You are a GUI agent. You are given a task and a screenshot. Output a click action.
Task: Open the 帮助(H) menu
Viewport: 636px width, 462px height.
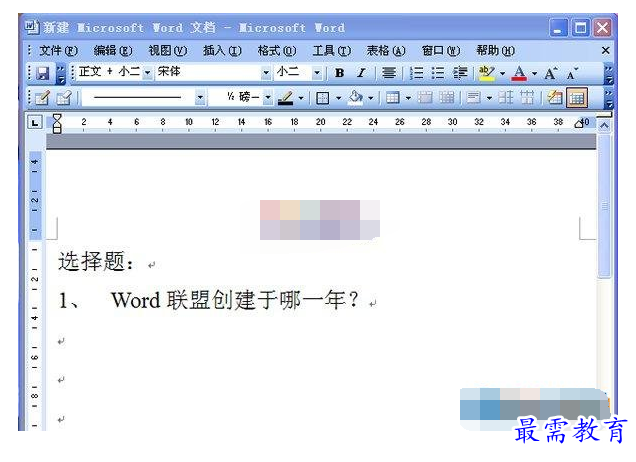[x=496, y=51]
